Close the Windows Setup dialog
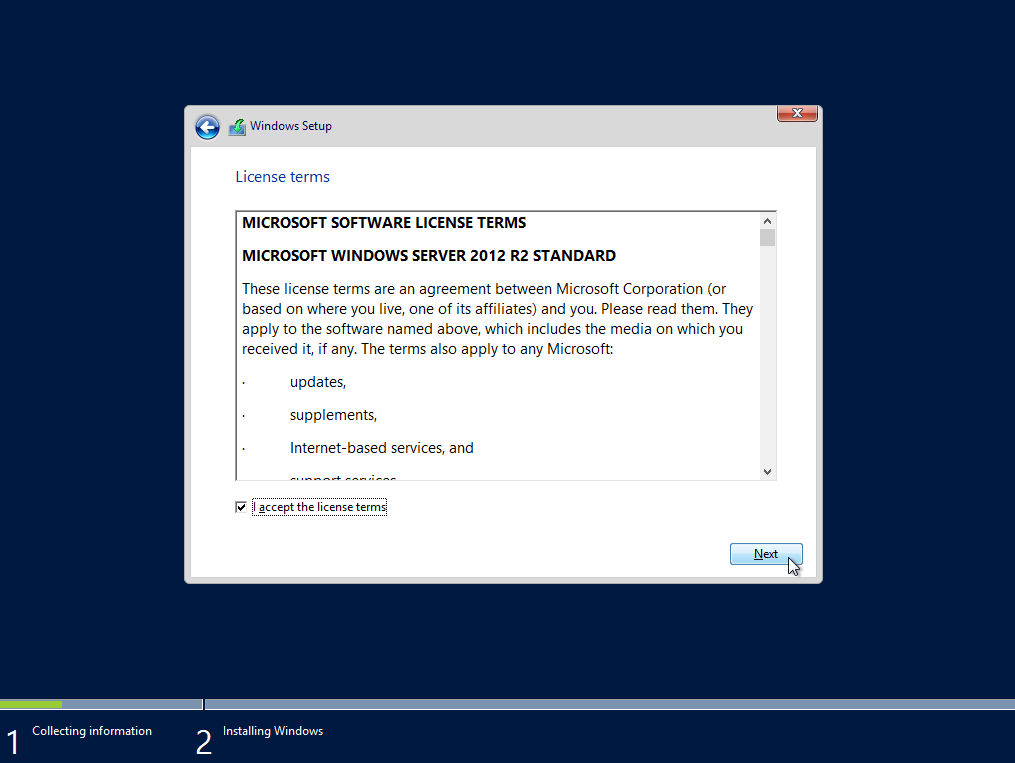1015x763 pixels. pyautogui.click(x=797, y=113)
